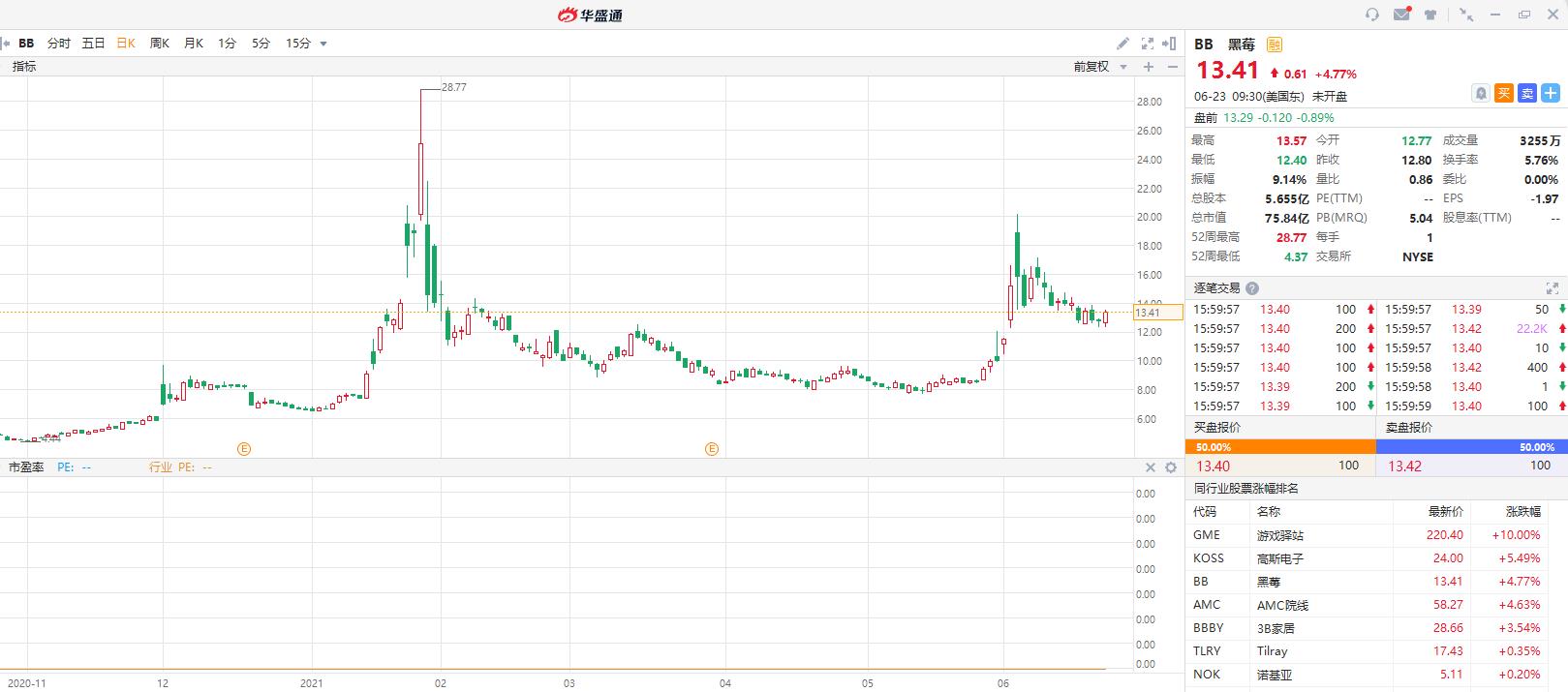Viewport: 1568px width, 692px height.
Task: Click the price alert bell icon
Action: click(1481, 93)
